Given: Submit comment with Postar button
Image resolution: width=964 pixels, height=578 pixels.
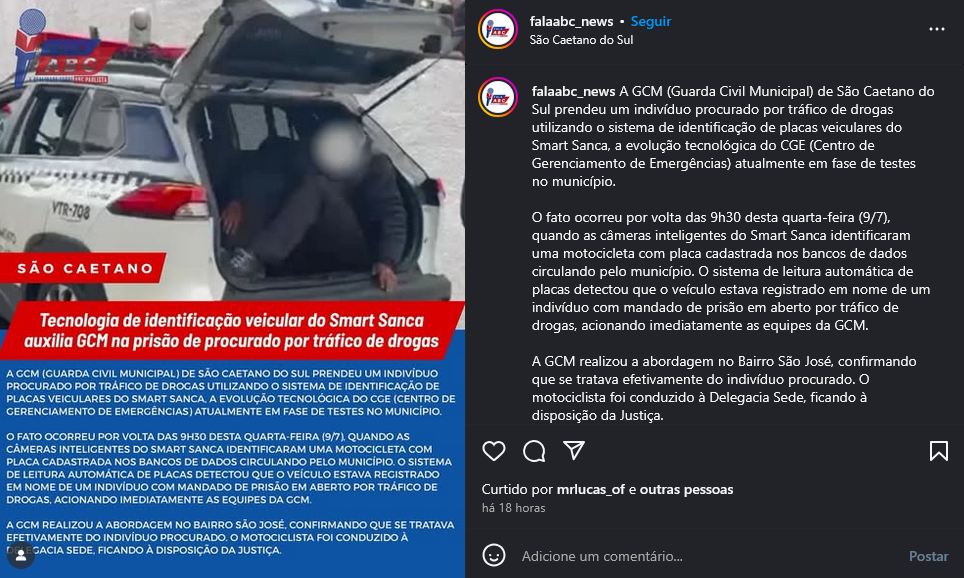Looking at the screenshot, I should click(928, 556).
